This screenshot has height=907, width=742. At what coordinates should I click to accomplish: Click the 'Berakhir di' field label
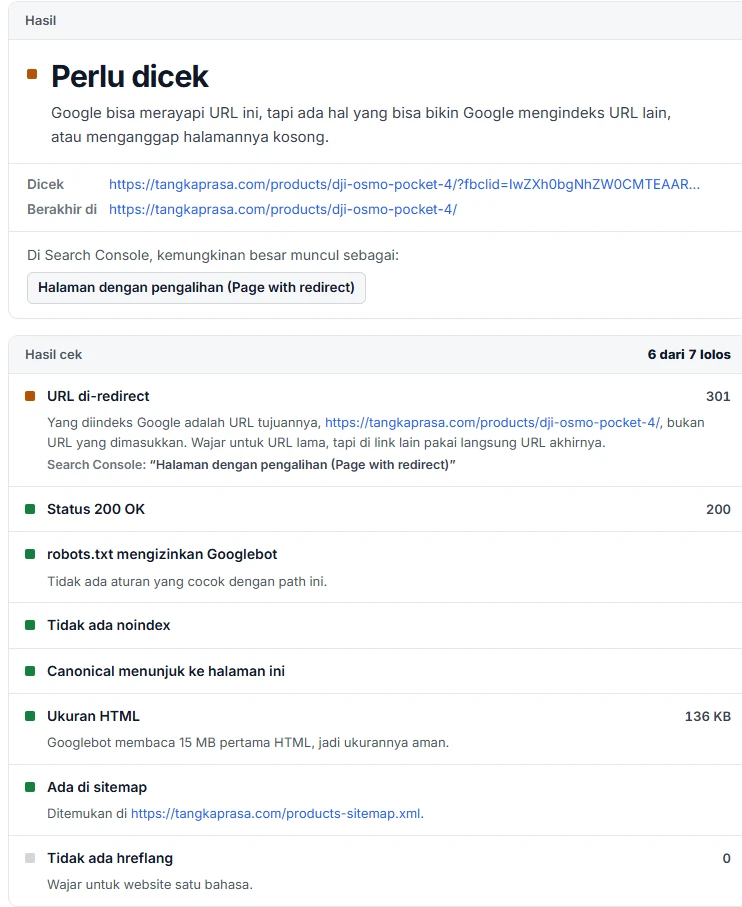(x=62, y=209)
